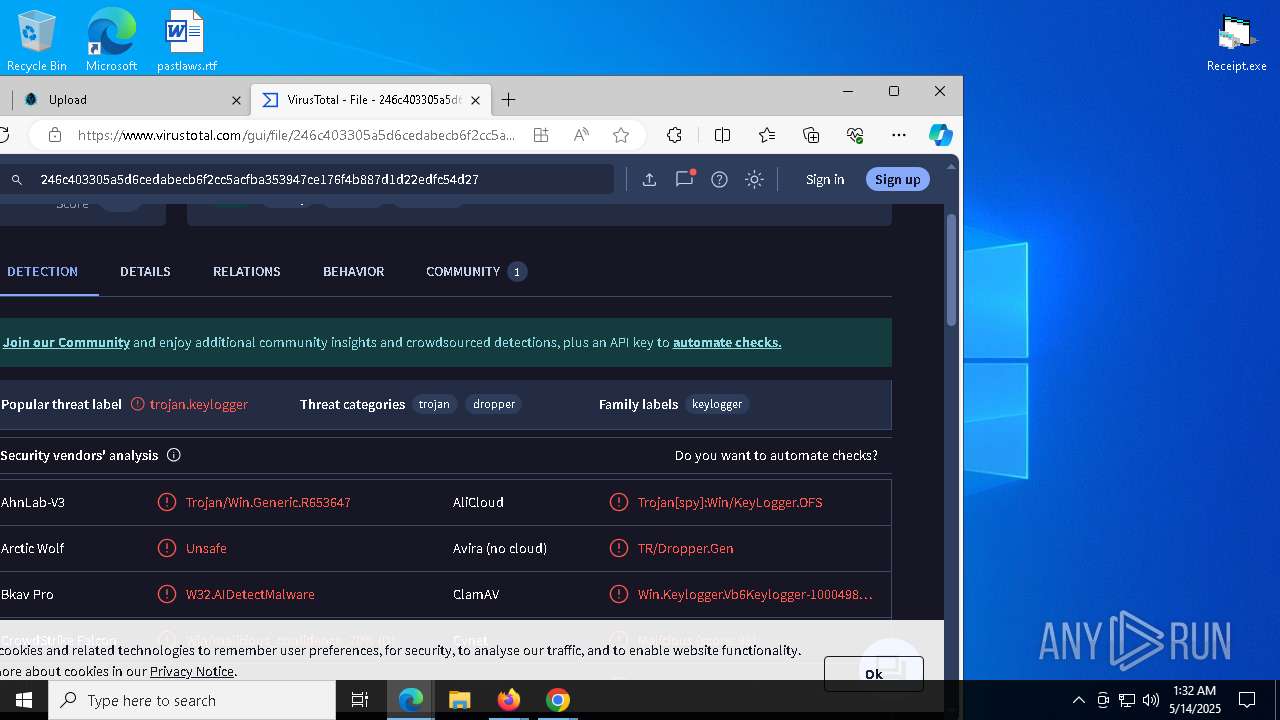Open the notification center icon
This screenshot has height=720, width=1280.
pos(1247,700)
